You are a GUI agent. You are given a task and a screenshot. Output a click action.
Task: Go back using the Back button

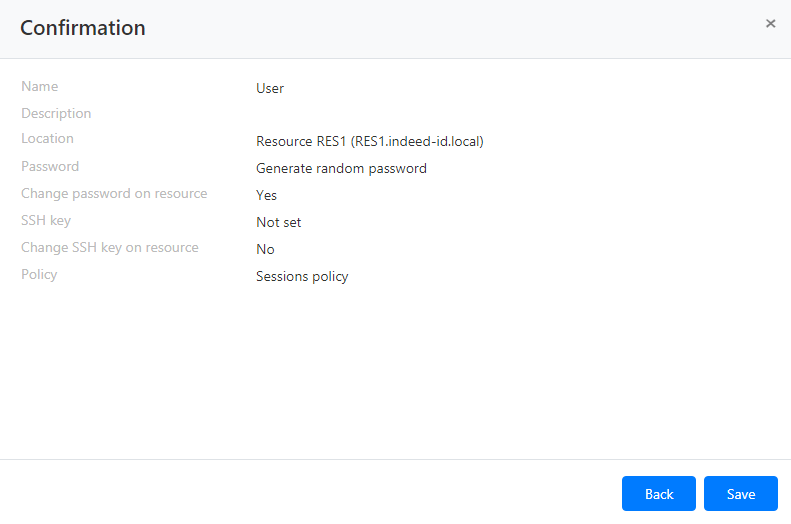click(x=659, y=494)
